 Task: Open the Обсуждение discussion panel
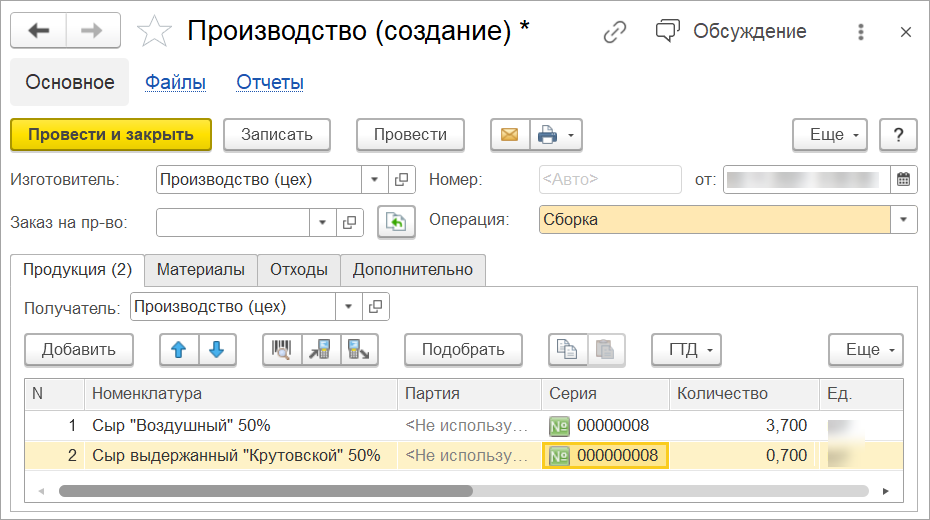(x=731, y=31)
